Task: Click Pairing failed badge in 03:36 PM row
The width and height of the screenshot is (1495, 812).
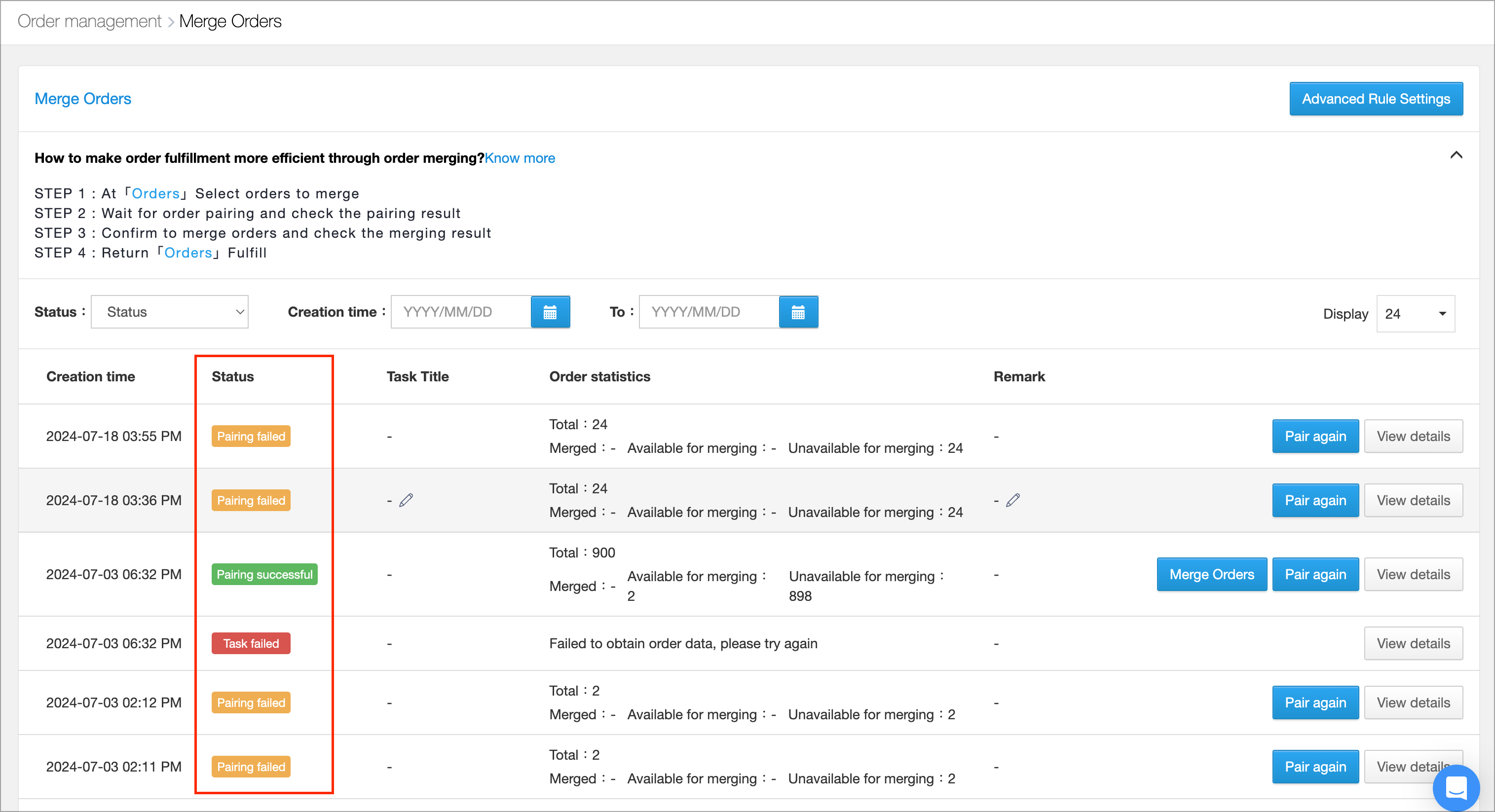Action: click(251, 500)
